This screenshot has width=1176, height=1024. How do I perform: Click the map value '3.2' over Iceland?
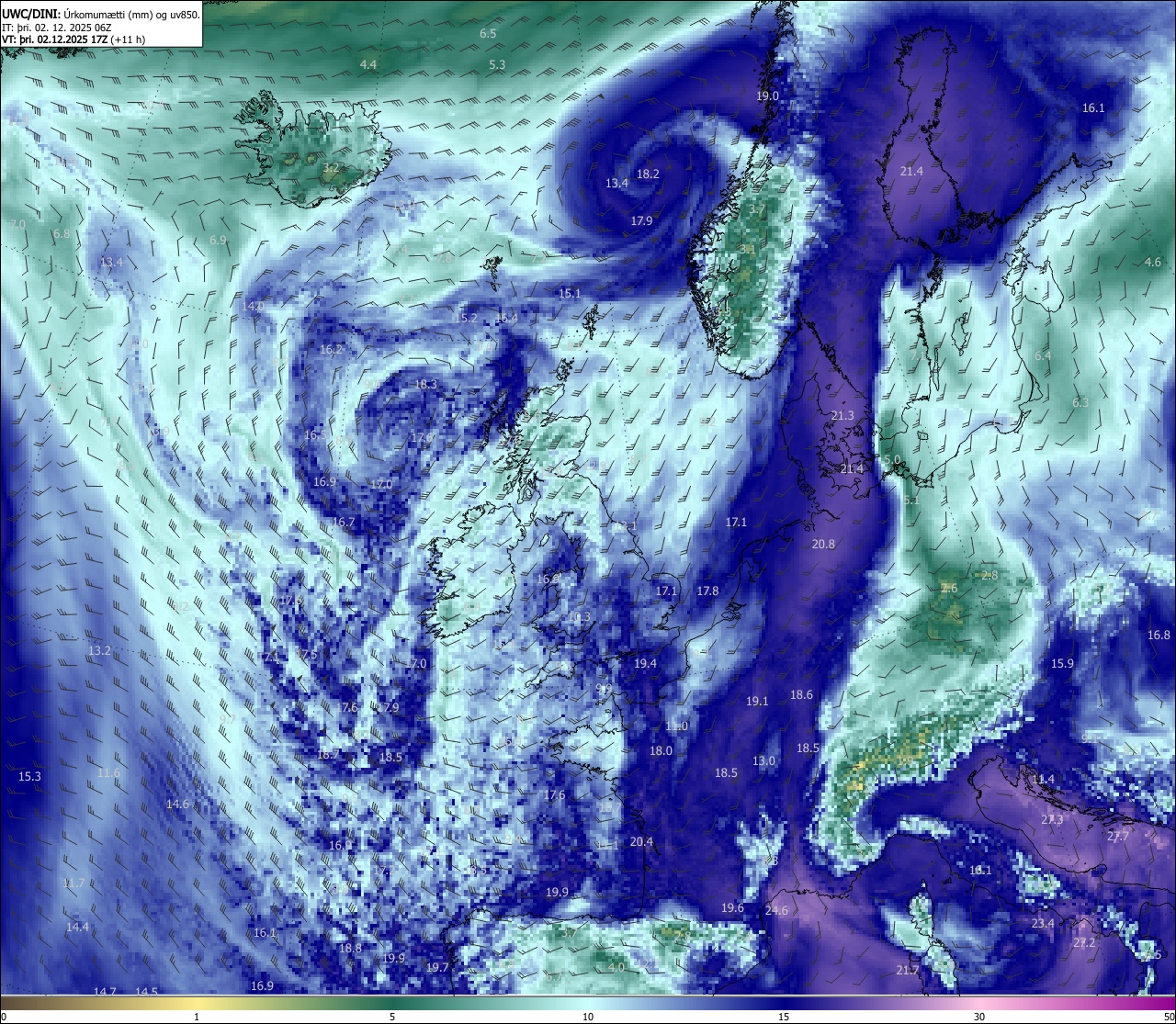(330, 167)
